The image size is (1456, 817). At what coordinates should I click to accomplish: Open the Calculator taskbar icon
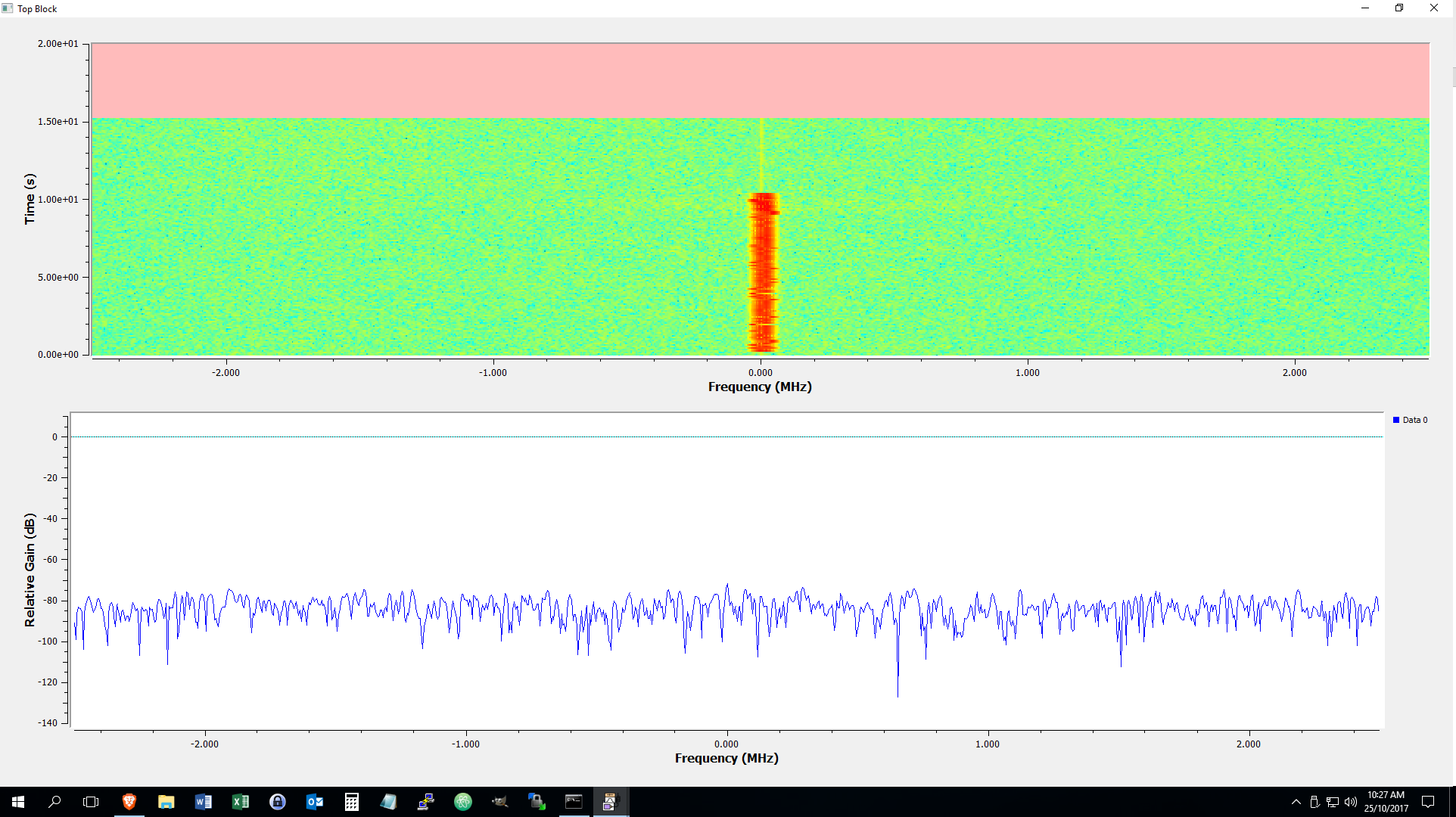352,802
